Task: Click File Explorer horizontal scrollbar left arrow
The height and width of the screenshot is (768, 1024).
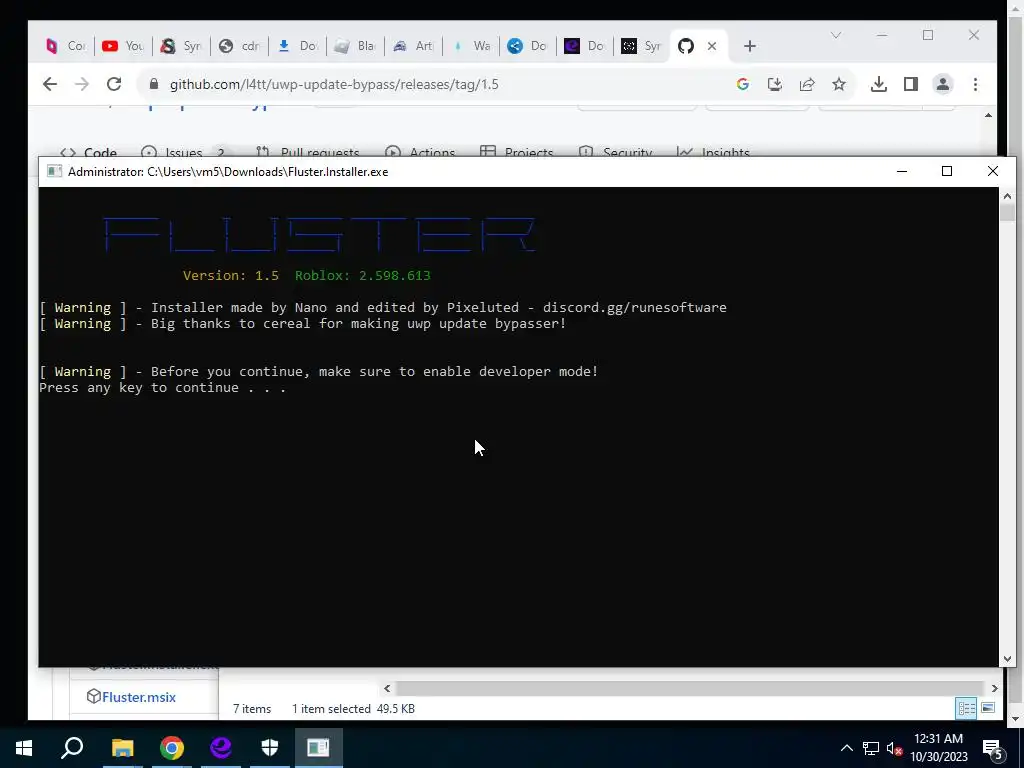Action: 387,688
